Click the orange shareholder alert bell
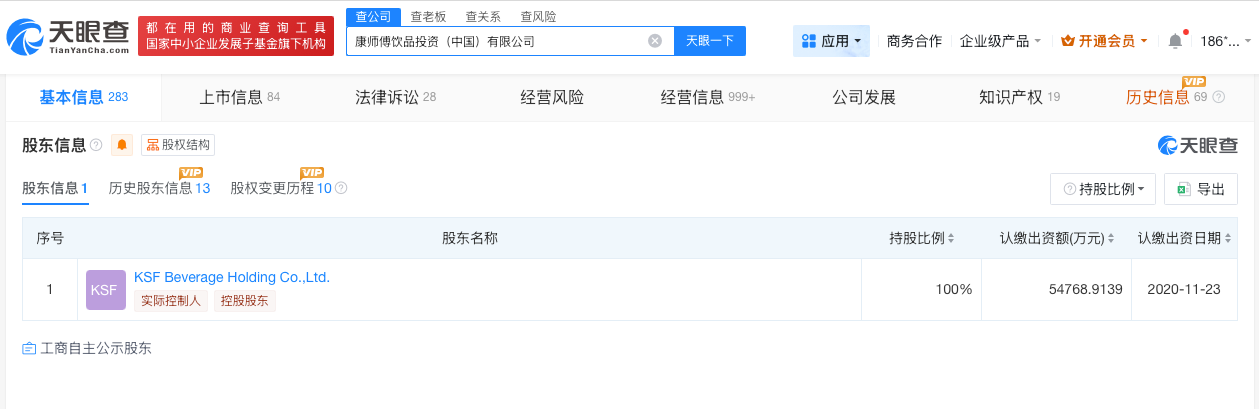 pyautogui.click(x=122, y=145)
